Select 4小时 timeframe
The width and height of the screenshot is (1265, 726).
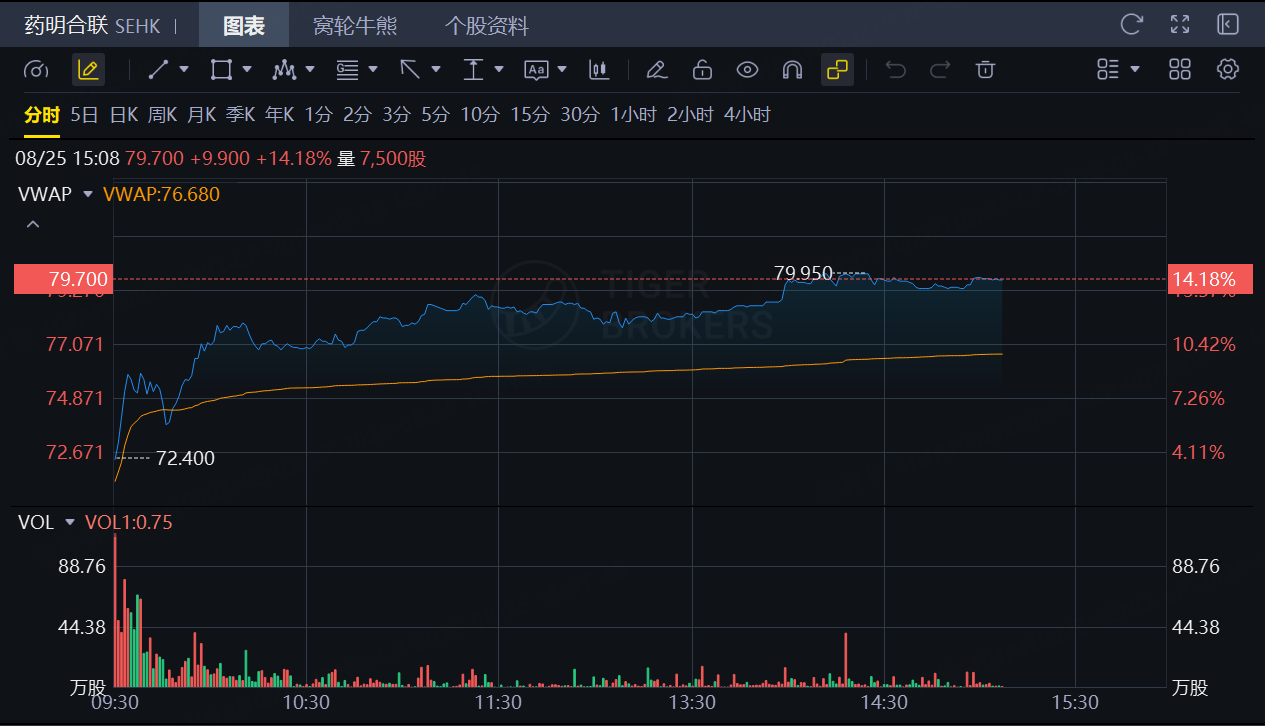747,115
